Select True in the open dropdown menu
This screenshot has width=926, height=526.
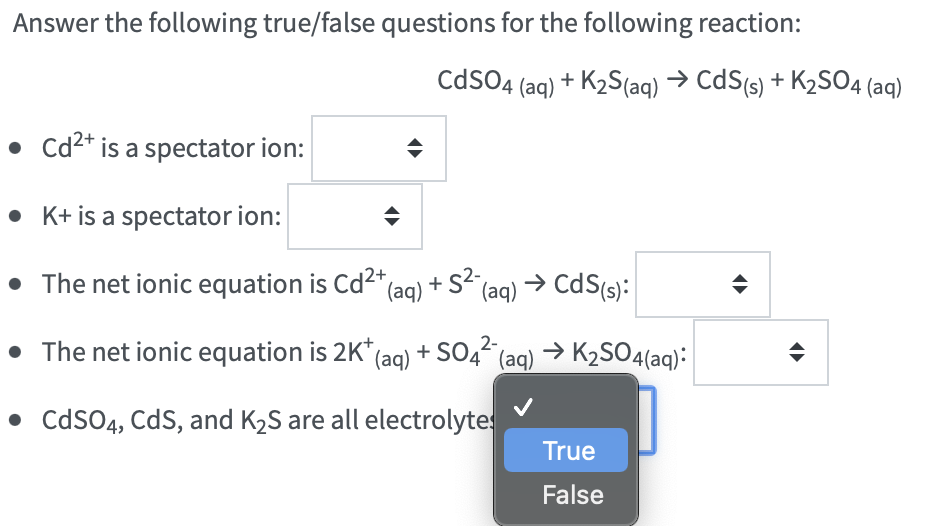[x=567, y=451]
